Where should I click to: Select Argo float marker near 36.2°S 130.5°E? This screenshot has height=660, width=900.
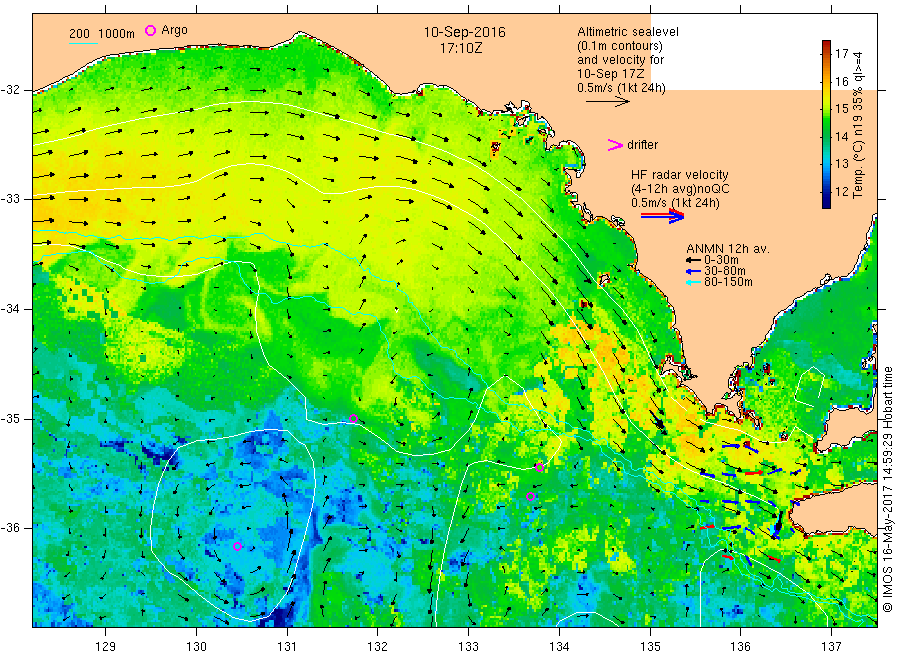237,546
